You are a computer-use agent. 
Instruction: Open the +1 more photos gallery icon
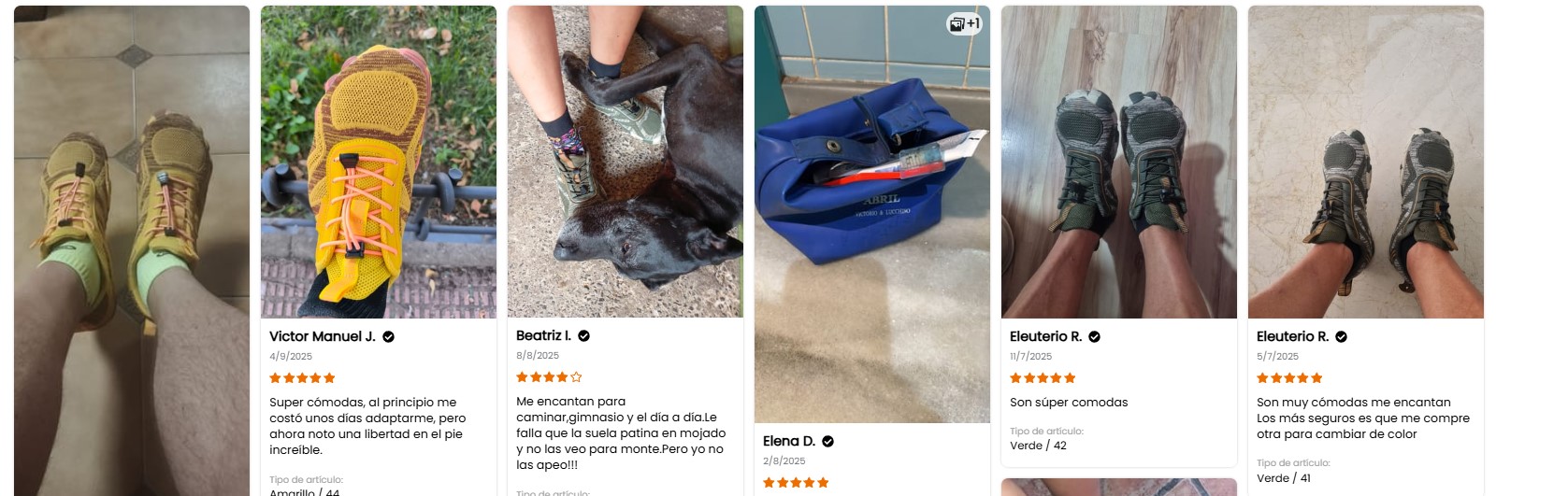coord(965,24)
